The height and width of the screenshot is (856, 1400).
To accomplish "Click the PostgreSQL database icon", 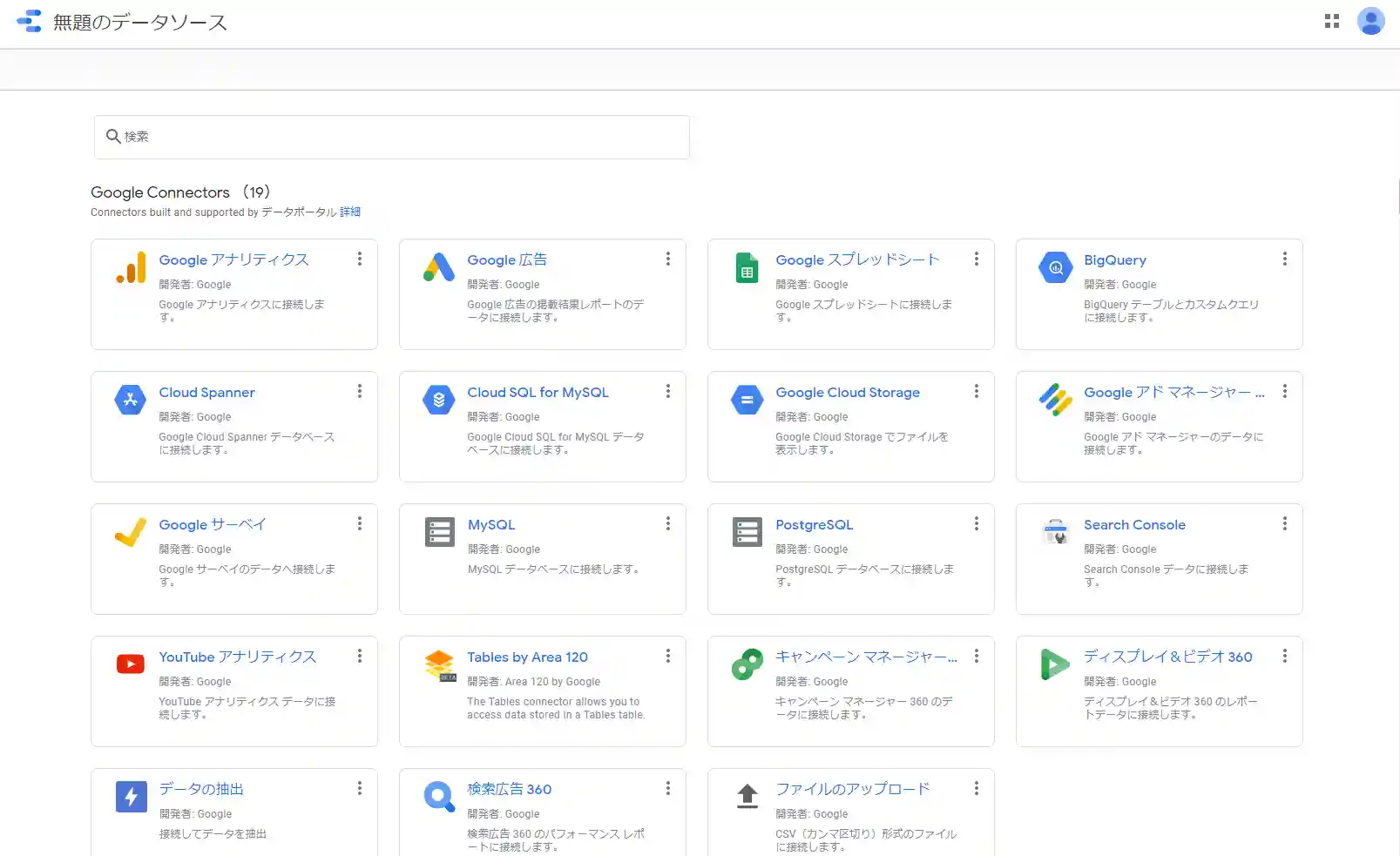I will click(x=747, y=532).
